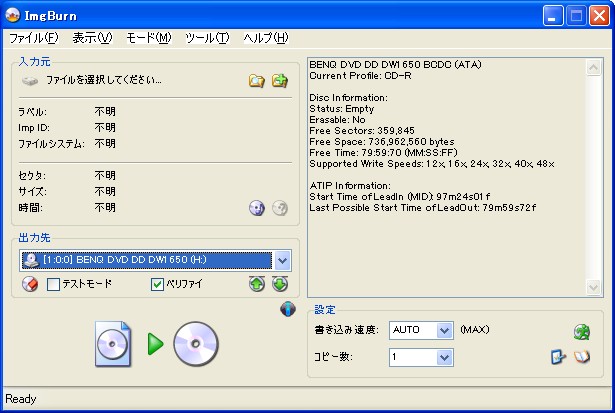The height and width of the screenshot is (413, 615).
Task: Click the Supported Write Speeds line
Action: (432, 164)
